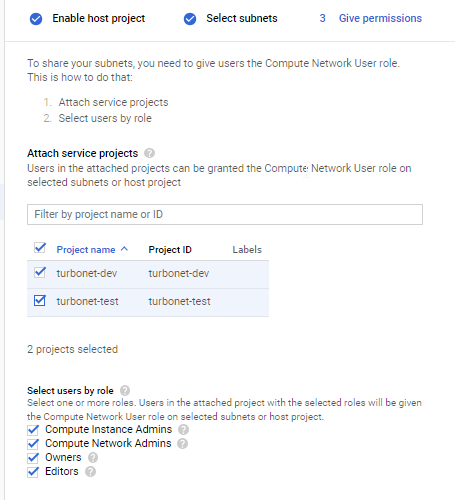Image resolution: width=455 pixels, height=500 pixels.
Task: Click the Select subnets checkmark icon
Action: point(190,19)
